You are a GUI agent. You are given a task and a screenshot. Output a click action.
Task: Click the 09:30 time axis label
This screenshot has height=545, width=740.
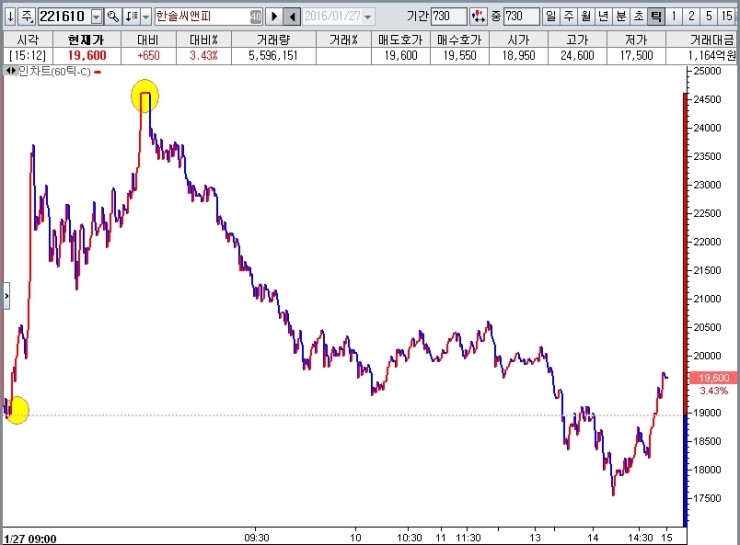[x=257, y=537]
